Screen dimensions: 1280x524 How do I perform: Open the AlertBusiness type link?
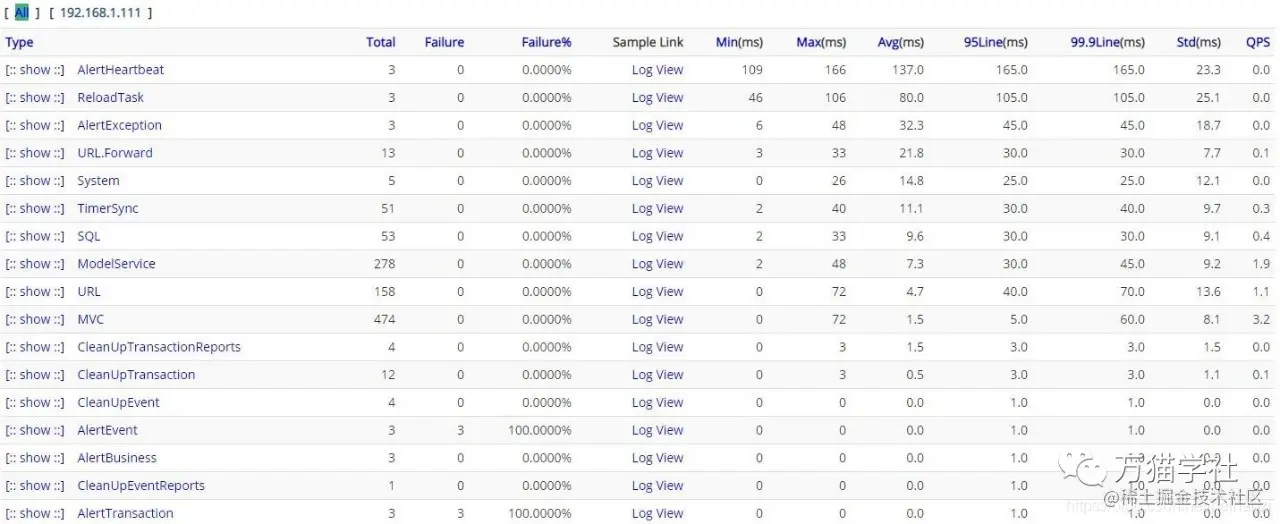[x=117, y=458]
